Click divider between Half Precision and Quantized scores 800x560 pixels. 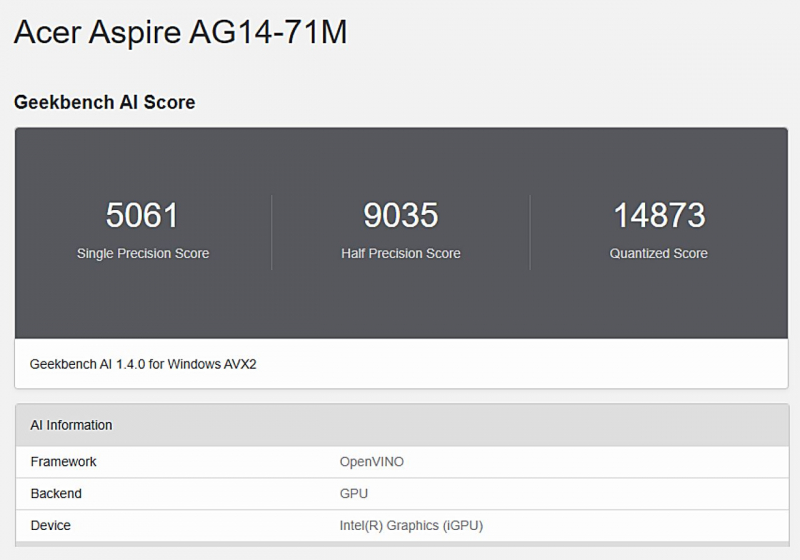[529, 232]
